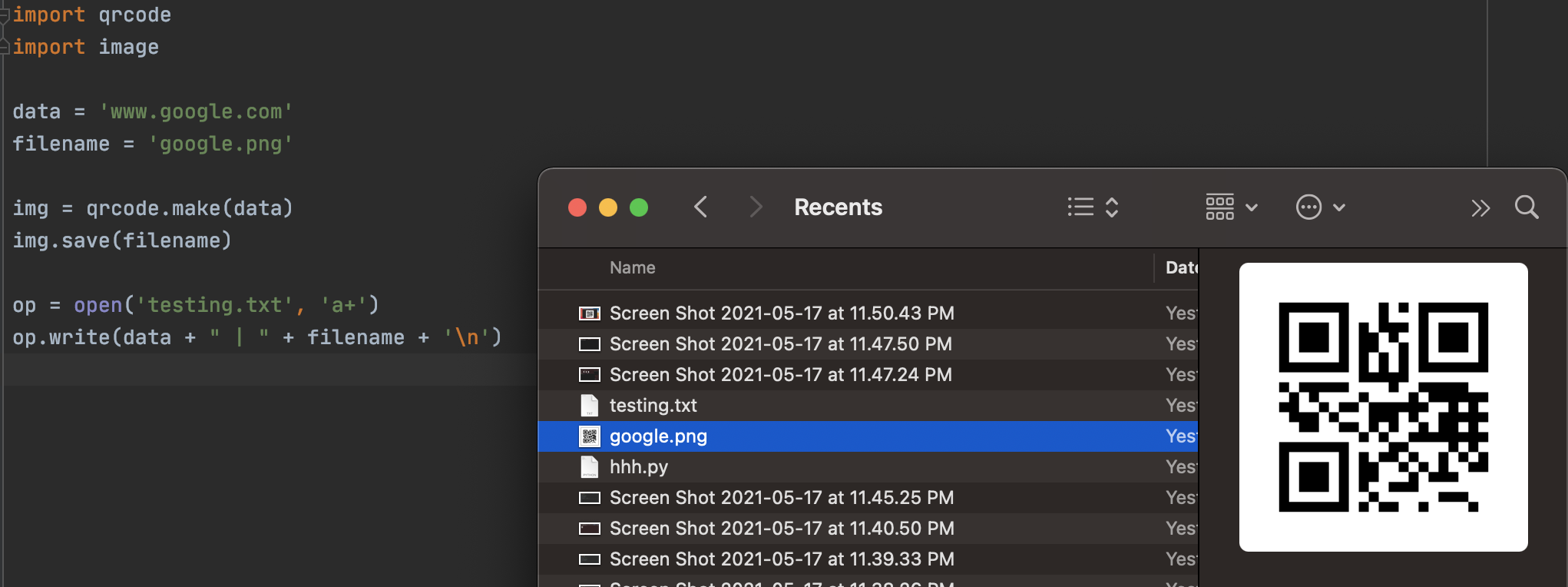1568x587 pixels.
Task: Click the qrcode.make(data) line
Action: [153, 208]
